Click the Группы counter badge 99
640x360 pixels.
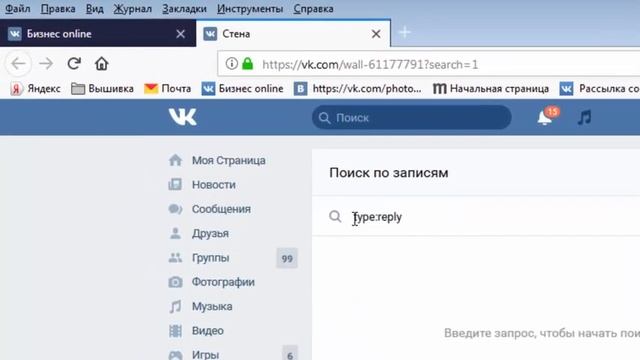tap(287, 258)
